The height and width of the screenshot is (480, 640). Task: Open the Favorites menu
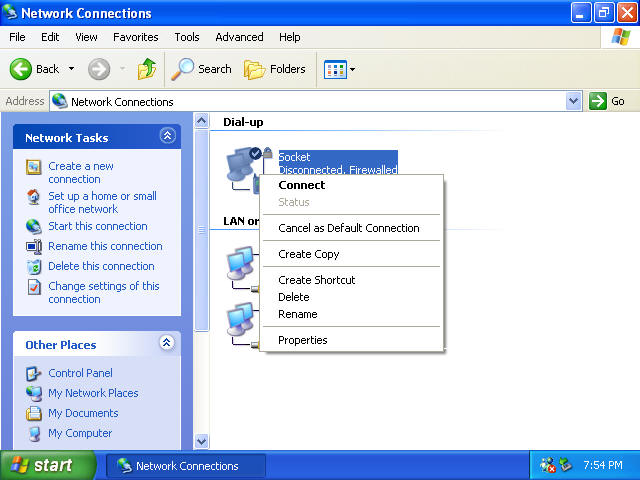point(136,37)
